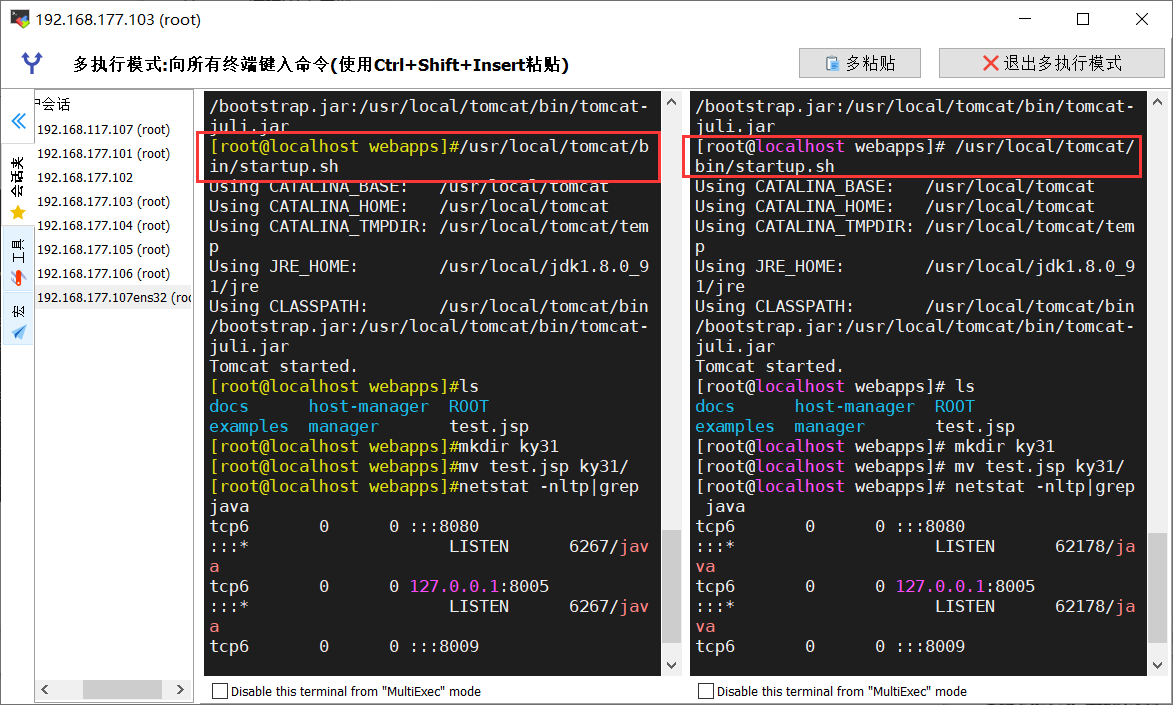Image resolution: width=1173 pixels, height=705 pixels.
Task: Select session 192.168.177.105 (root)
Action: tap(103, 249)
